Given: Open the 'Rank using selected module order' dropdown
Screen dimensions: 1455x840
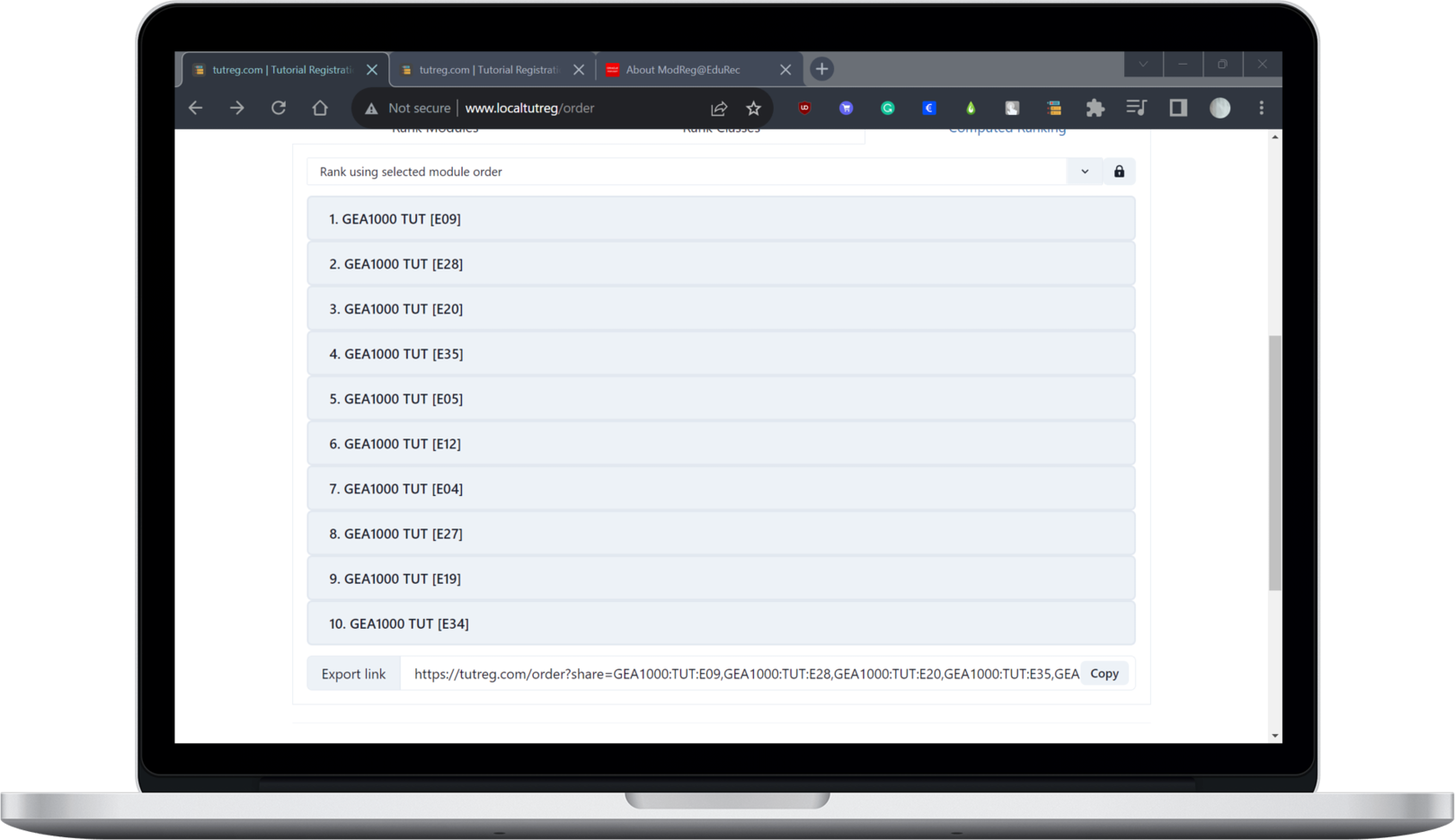Looking at the screenshot, I should tap(1085, 172).
